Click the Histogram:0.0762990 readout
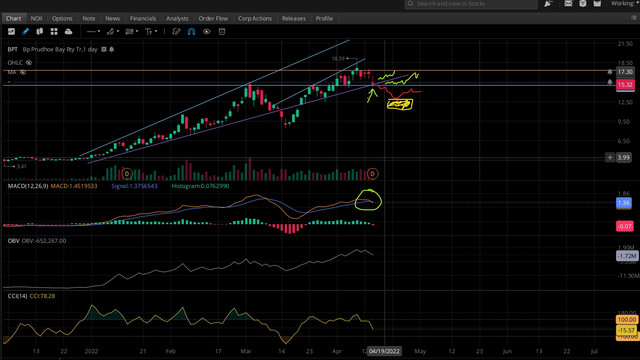This screenshot has width=640, height=360. [200, 186]
